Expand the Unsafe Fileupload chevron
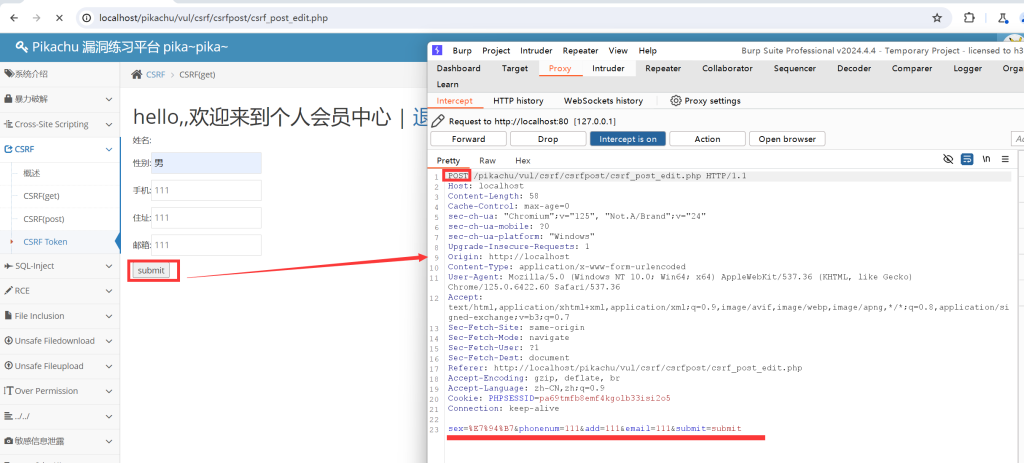 point(109,366)
